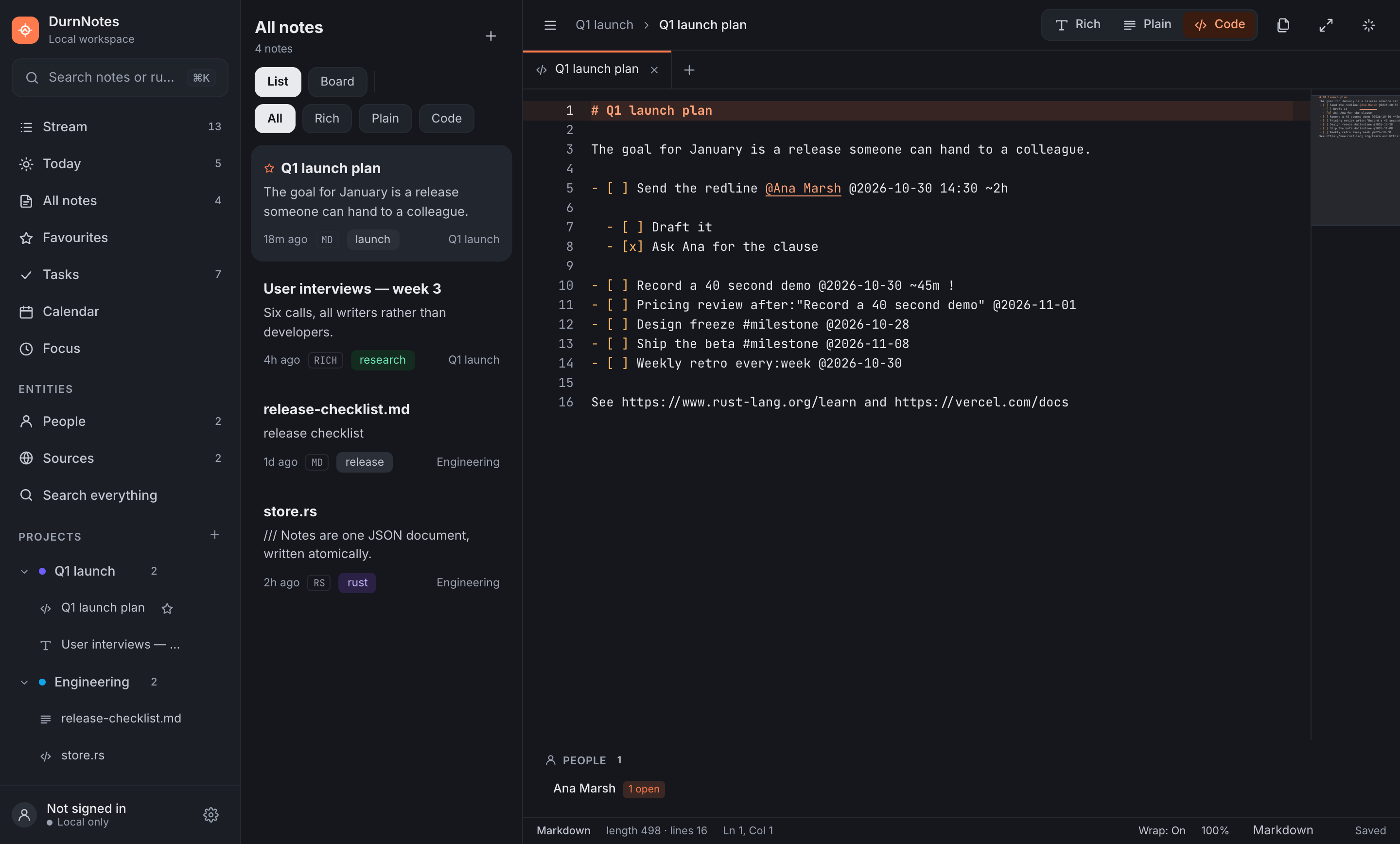
Task: Open Focus timer in the sidebar
Action: coord(120,349)
